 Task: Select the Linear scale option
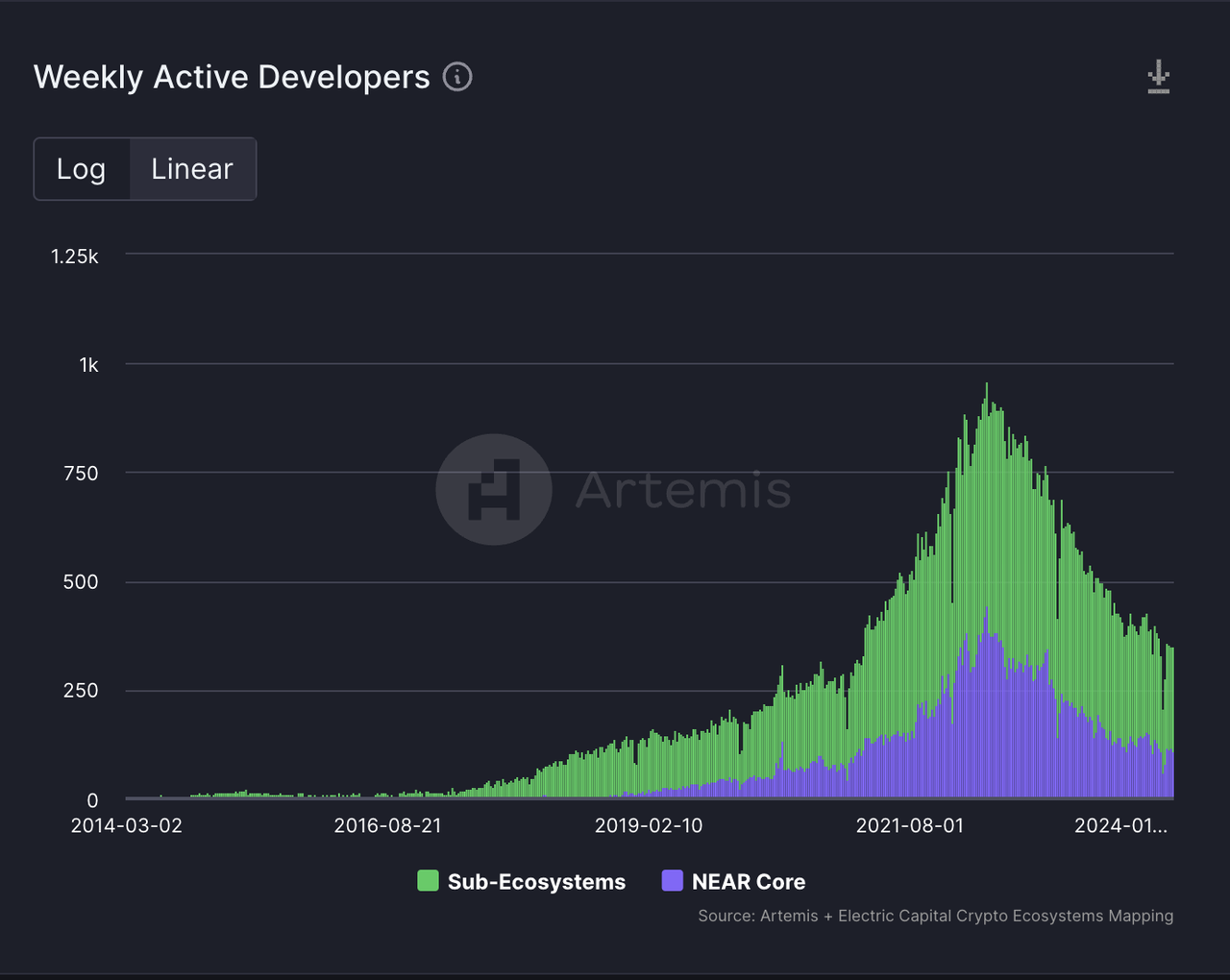pyautogui.click(x=192, y=169)
